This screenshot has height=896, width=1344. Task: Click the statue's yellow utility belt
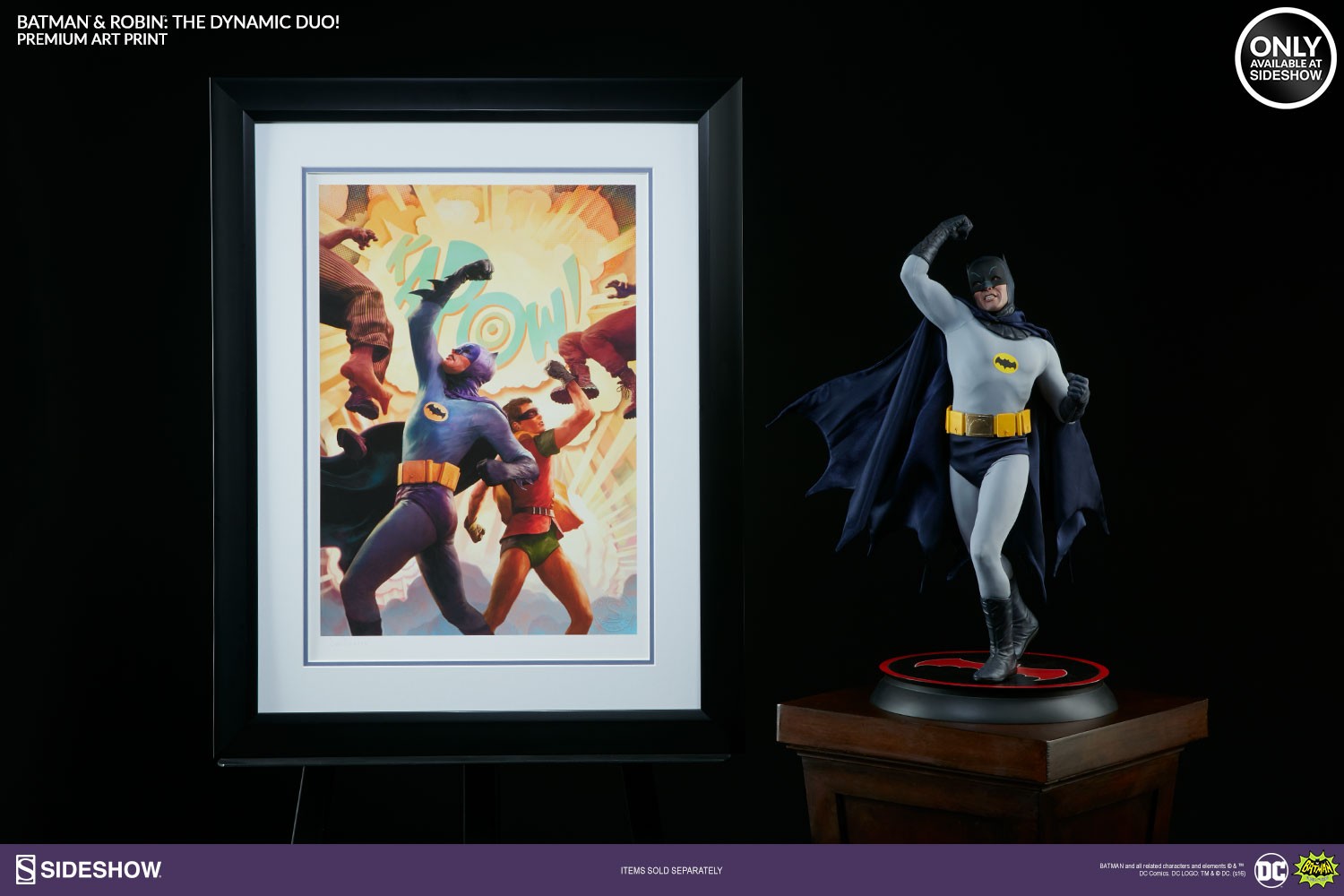[x=987, y=422]
